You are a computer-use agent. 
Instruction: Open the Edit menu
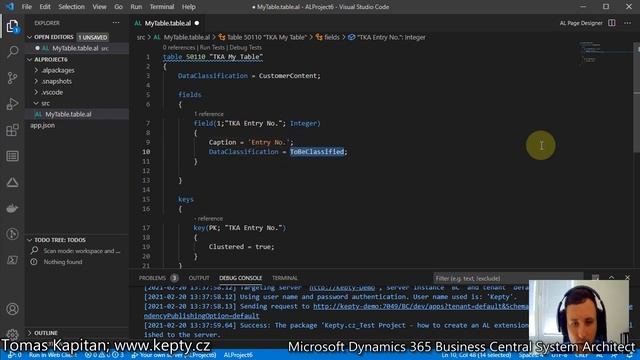click(45, 7)
